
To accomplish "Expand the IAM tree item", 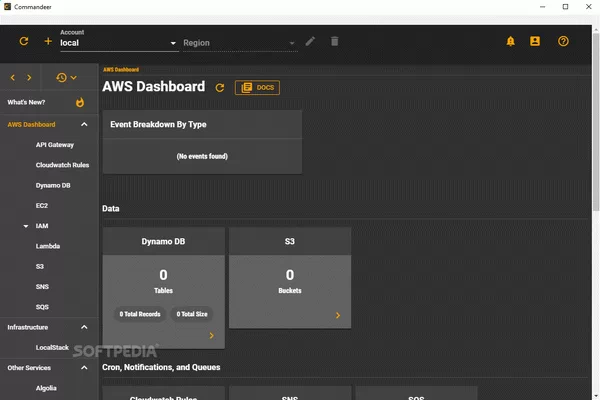I will (26, 226).
